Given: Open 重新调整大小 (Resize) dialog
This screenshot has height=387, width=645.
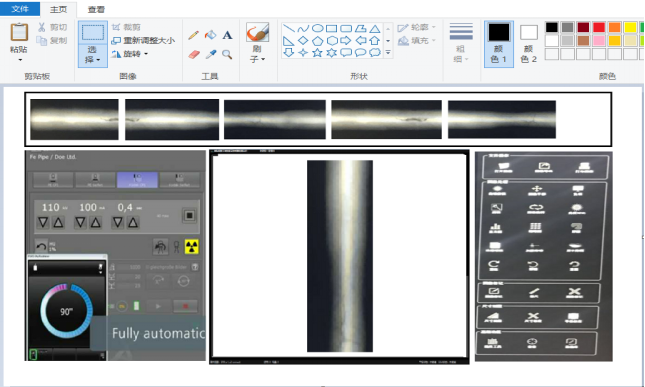Looking at the screenshot, I should coord(143,40).
